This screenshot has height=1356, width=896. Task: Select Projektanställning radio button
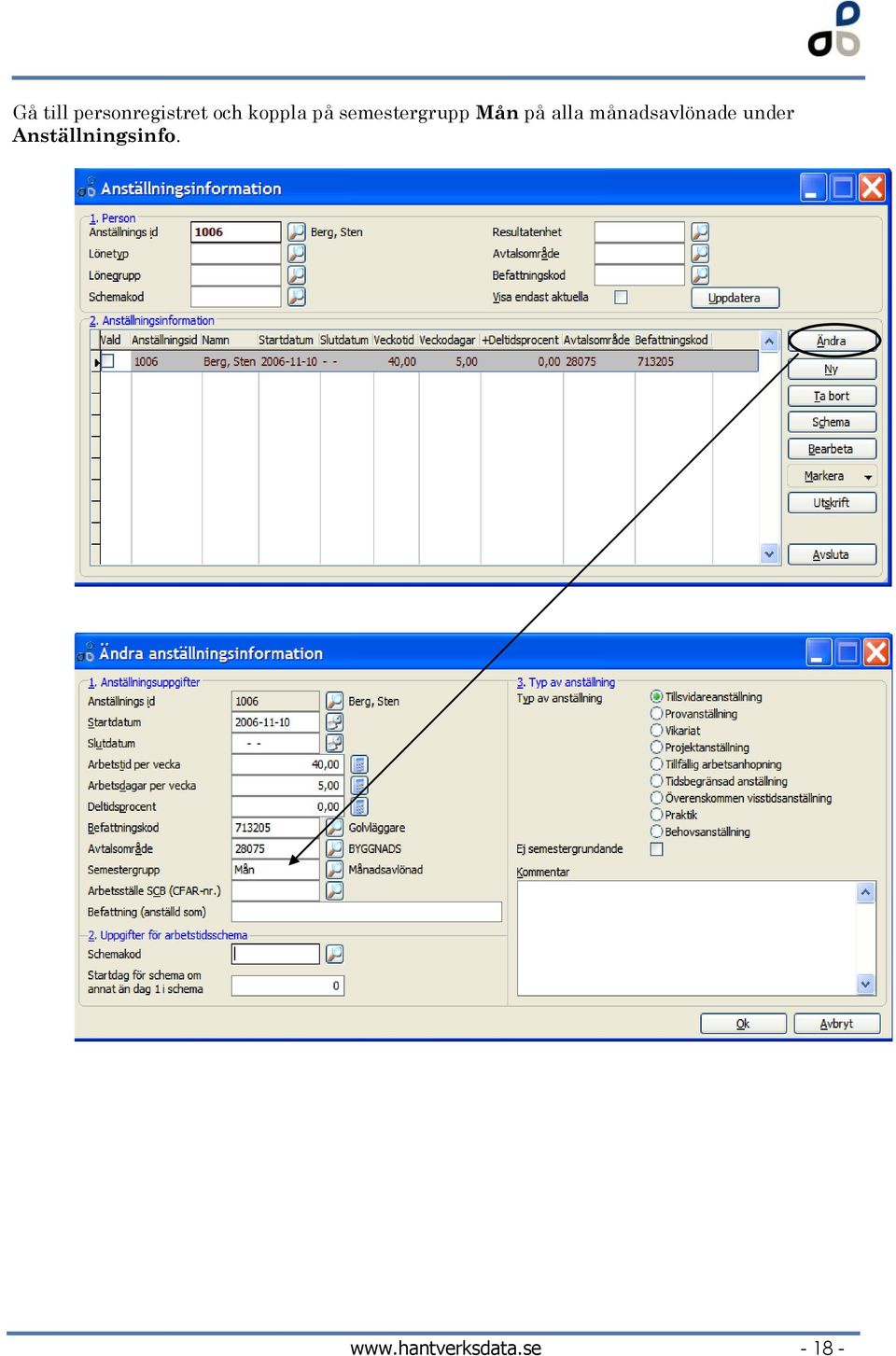tap(656, 748)
